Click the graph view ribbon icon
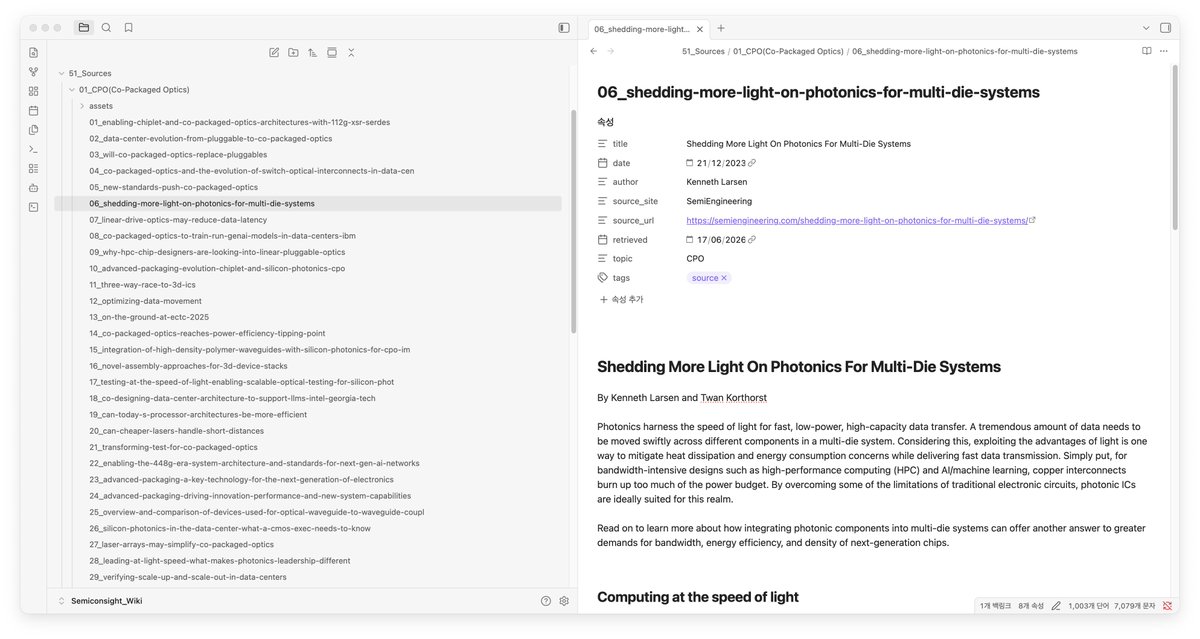 click(x=33, y=72)
